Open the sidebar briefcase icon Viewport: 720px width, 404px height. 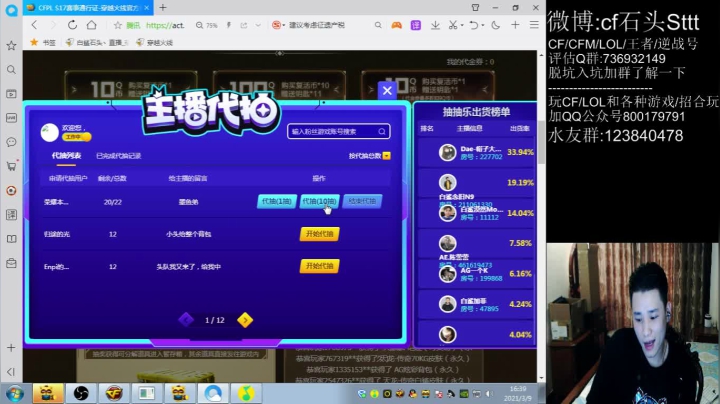pos(11,263)
